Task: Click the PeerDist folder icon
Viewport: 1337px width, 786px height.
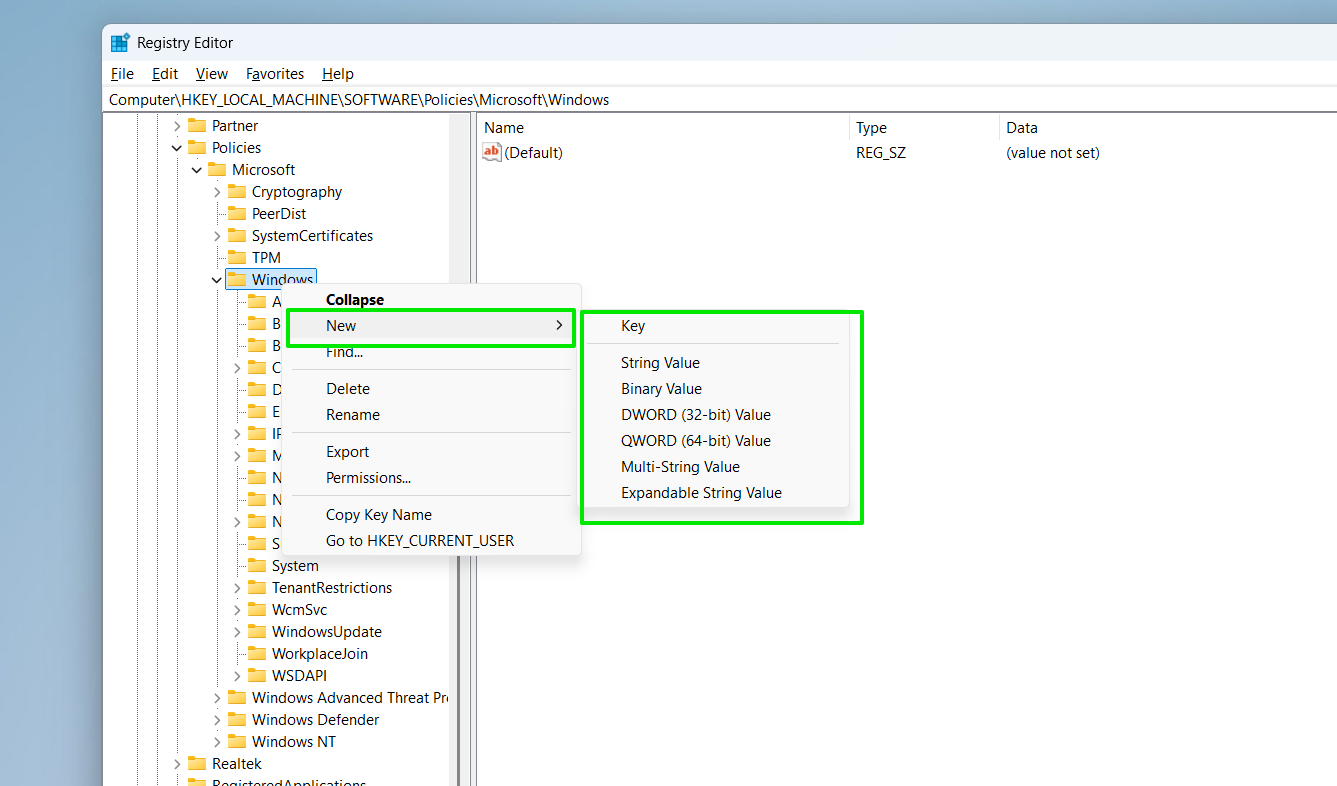Action: [x=237, y=214]
